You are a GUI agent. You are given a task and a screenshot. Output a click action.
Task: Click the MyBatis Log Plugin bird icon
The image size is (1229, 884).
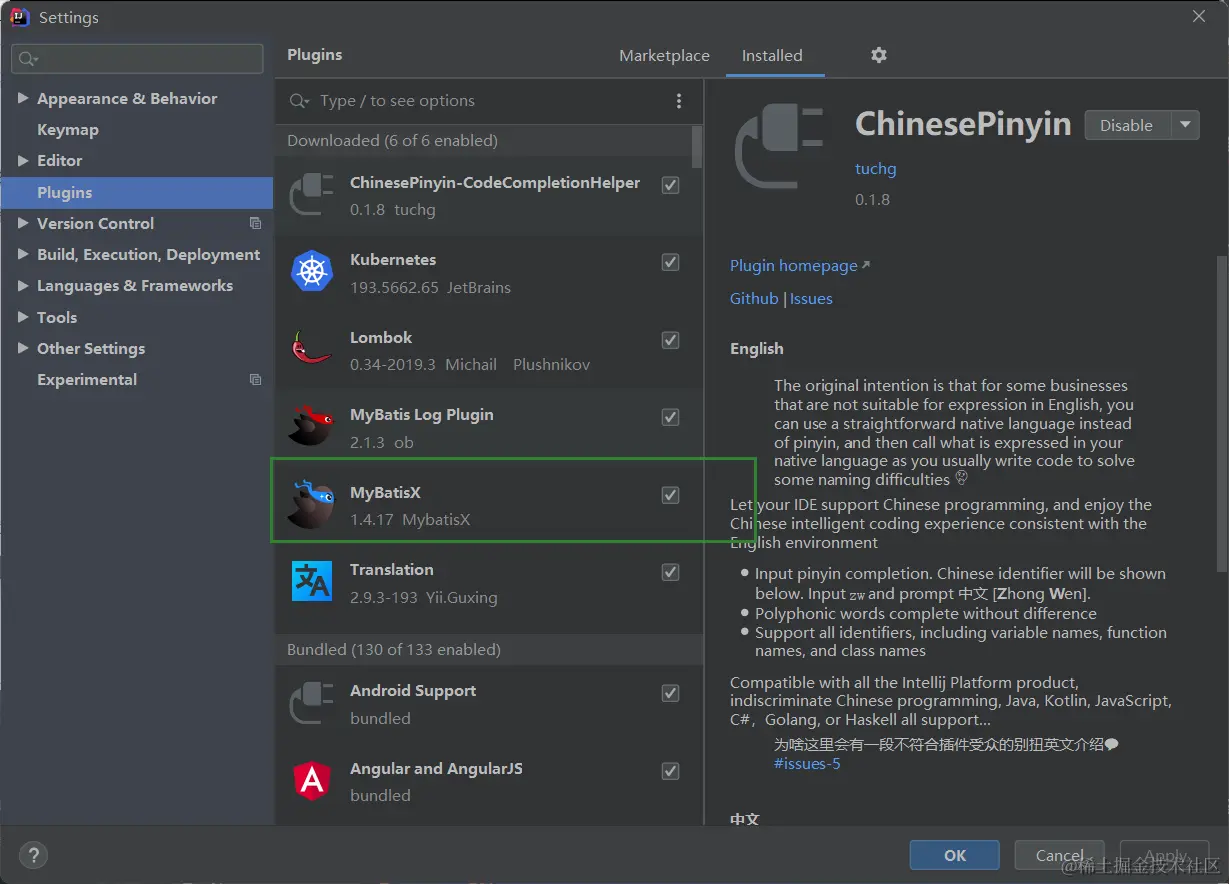[x=311, y=426]
